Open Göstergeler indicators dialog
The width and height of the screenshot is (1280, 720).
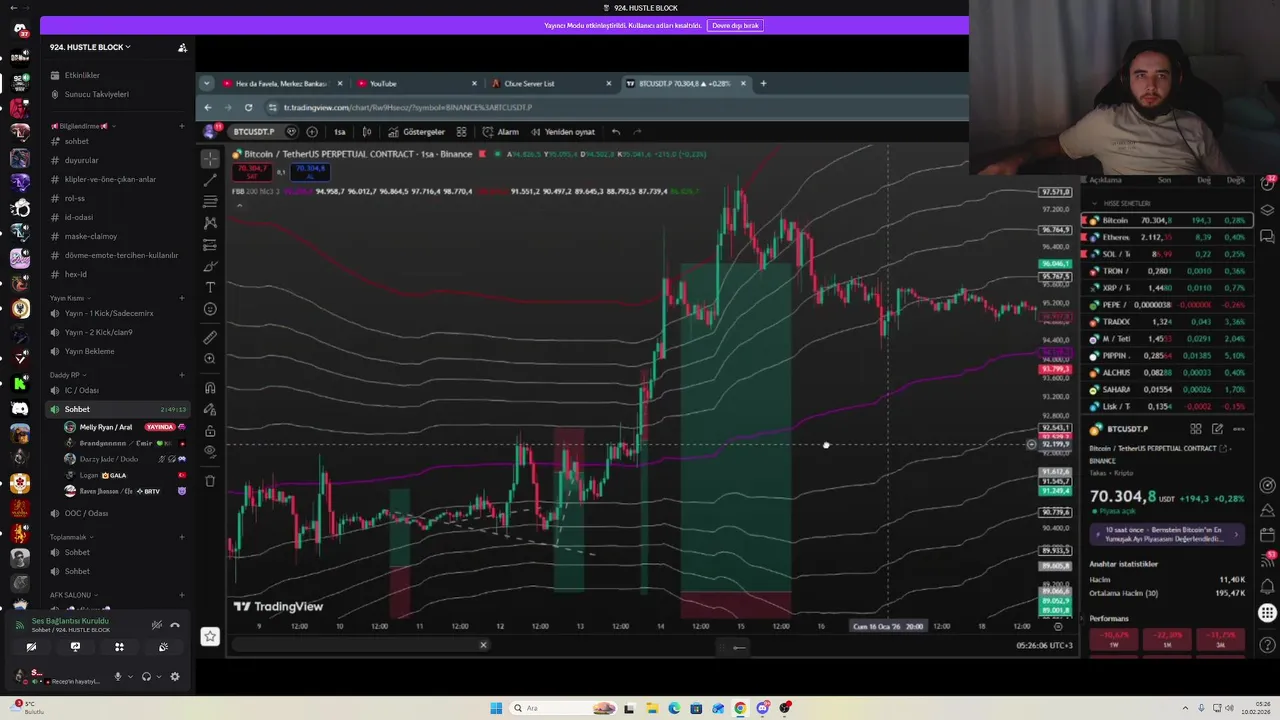click(x=417, y=131)
